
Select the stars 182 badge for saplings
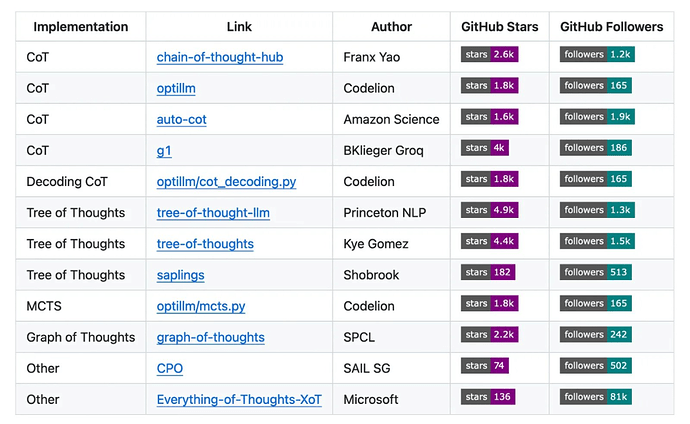pos(487,272)
